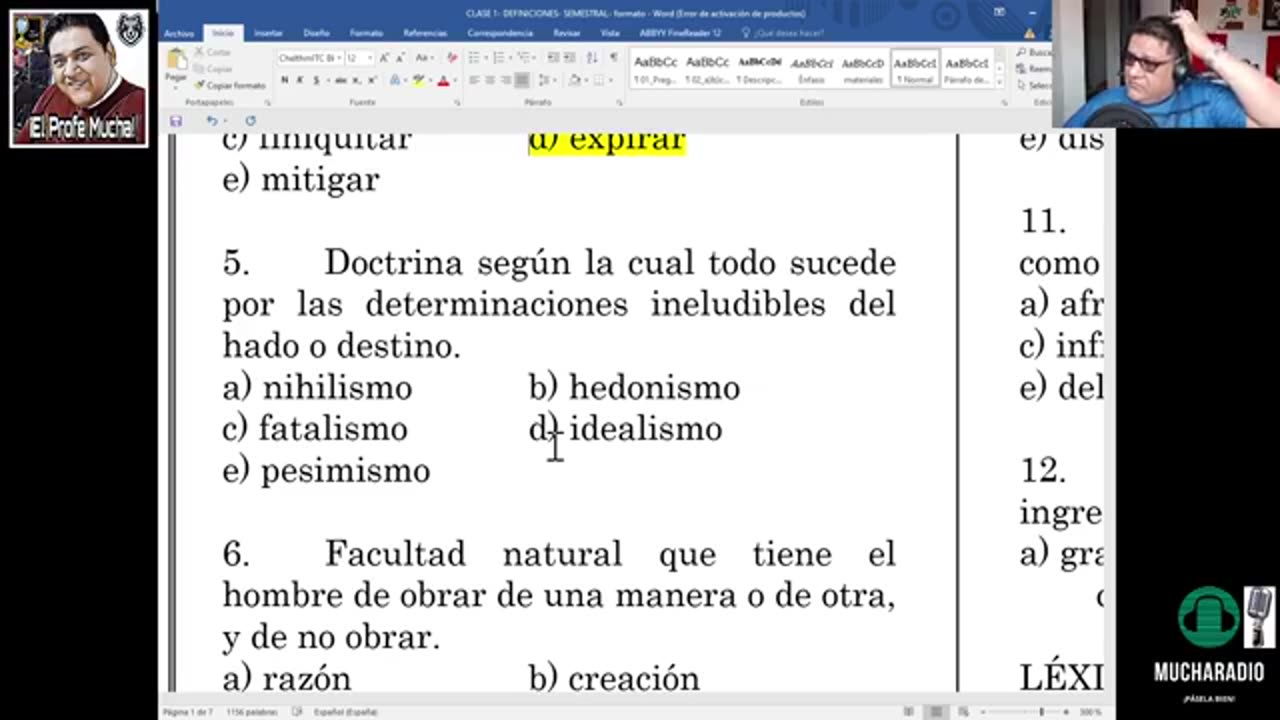Save document using quick access disk icon
1280x720 pixels.
[176, 121]
